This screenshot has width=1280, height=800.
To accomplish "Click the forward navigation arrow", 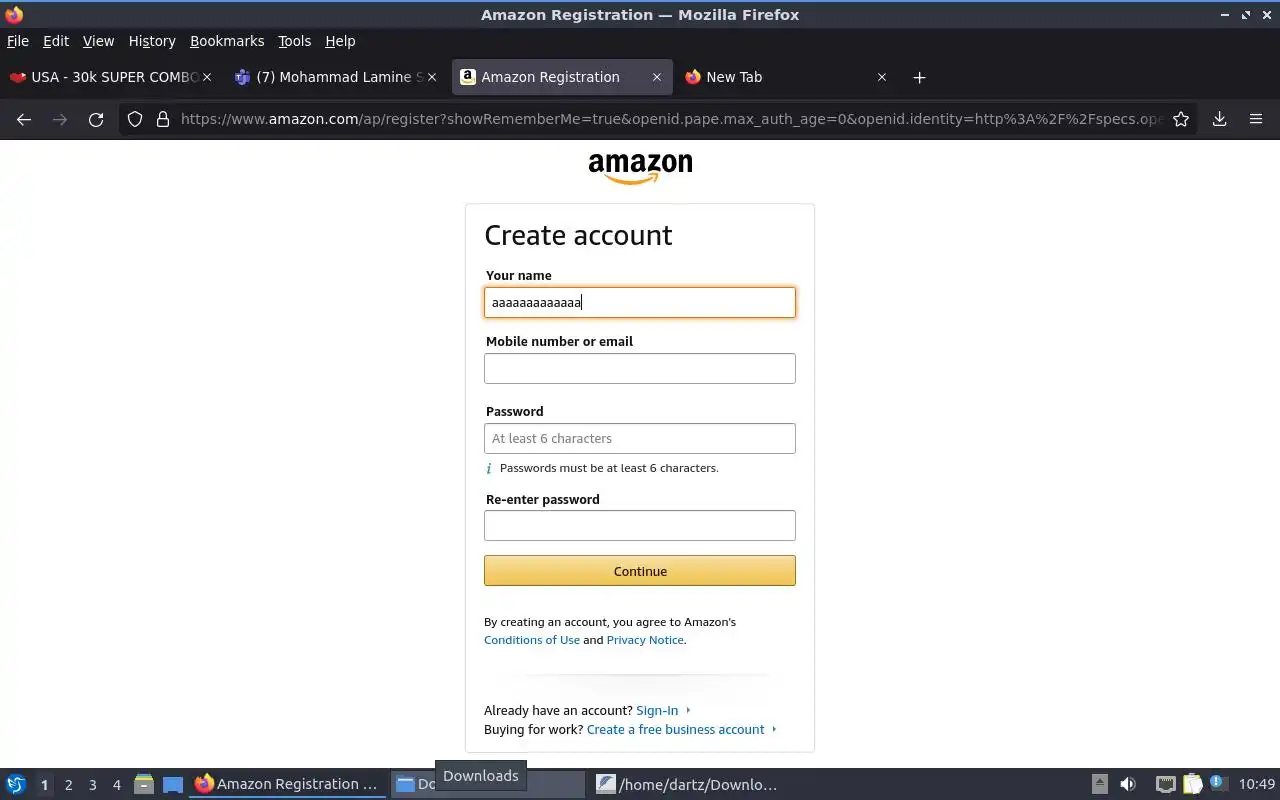I will [x=60, y=119].
